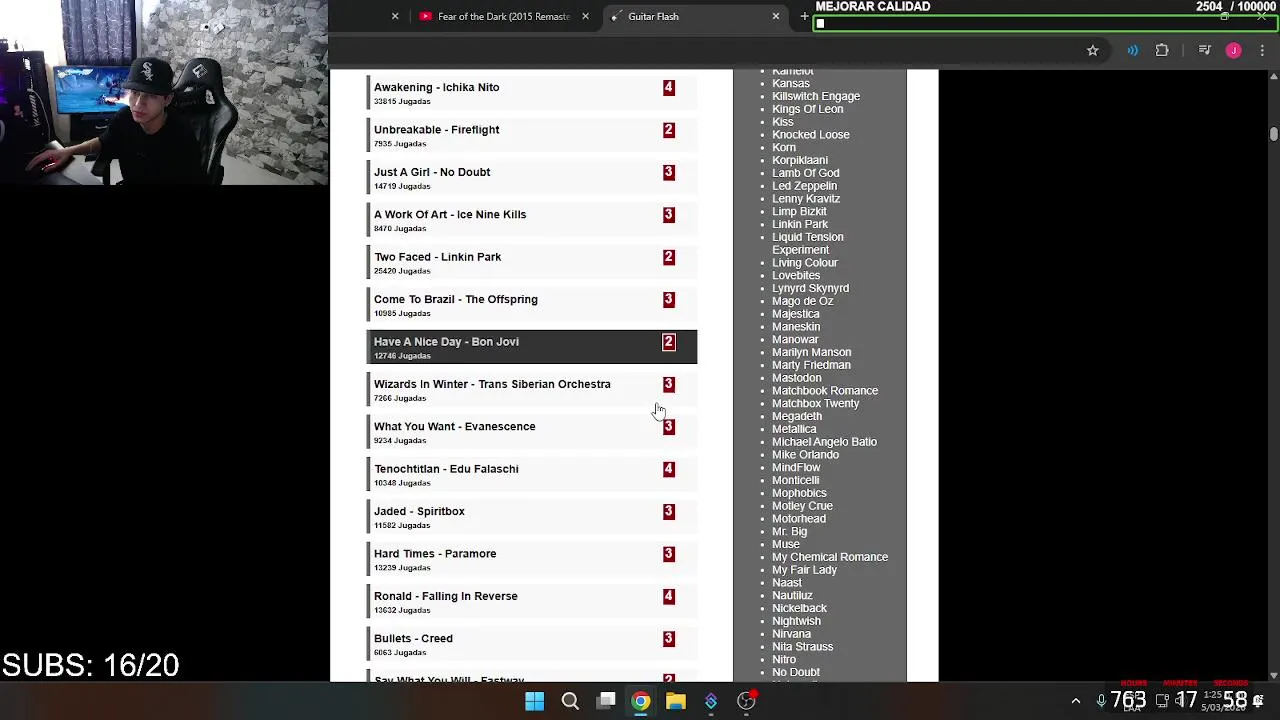Viewport: 1280px width, 720px height.
Task: Select difficulty badge for Two Faced
Action: click(669, 257)
